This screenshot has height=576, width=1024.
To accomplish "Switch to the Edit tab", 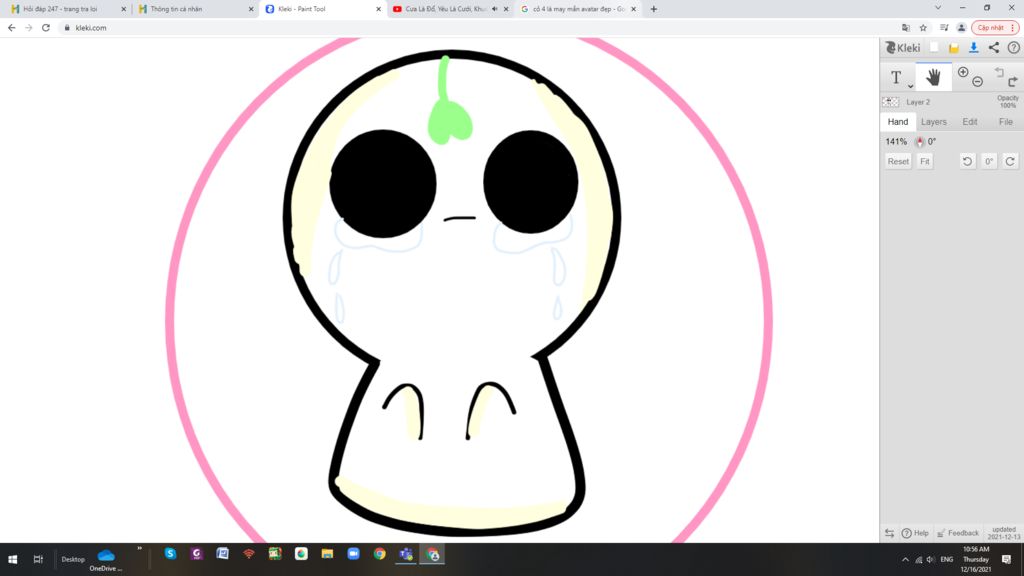I will coord(970,121).
